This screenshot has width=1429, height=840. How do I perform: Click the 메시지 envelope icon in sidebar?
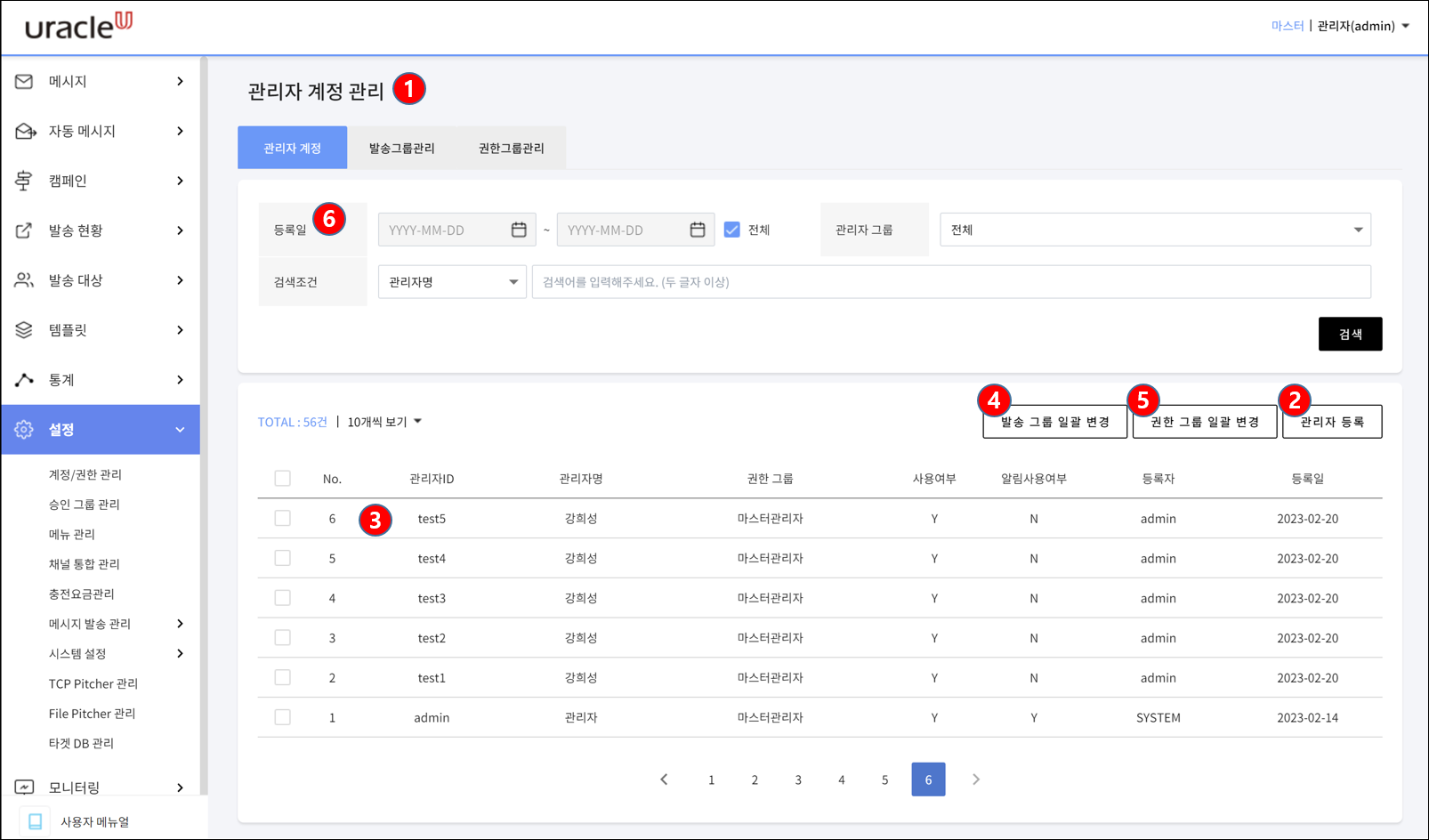pos(24,81)
